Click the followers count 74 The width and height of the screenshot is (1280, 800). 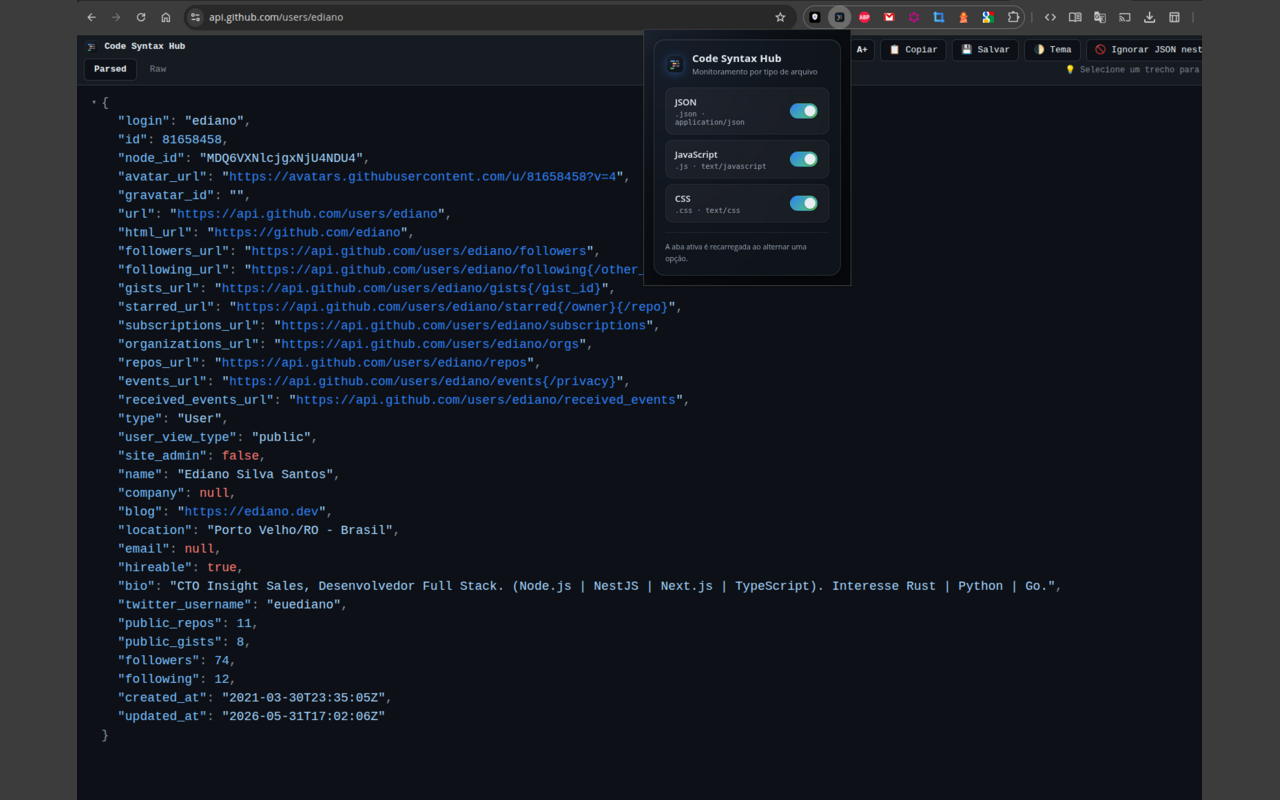pos(222,660)
